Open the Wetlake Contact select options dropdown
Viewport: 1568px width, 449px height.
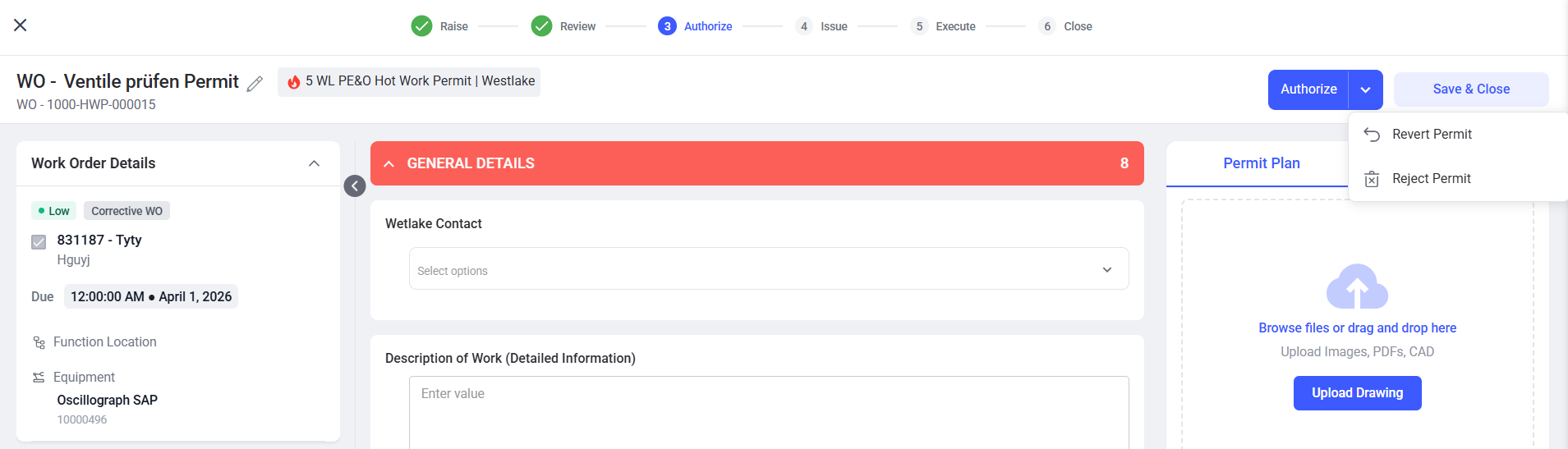coord(769,269)
